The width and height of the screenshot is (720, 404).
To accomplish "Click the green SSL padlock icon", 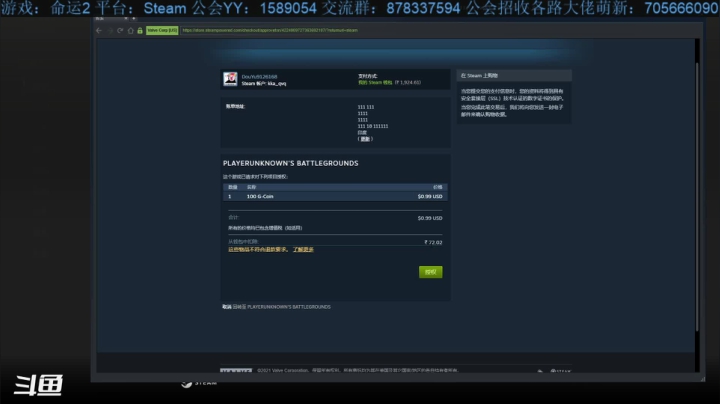I will click(x=140, y=30).
